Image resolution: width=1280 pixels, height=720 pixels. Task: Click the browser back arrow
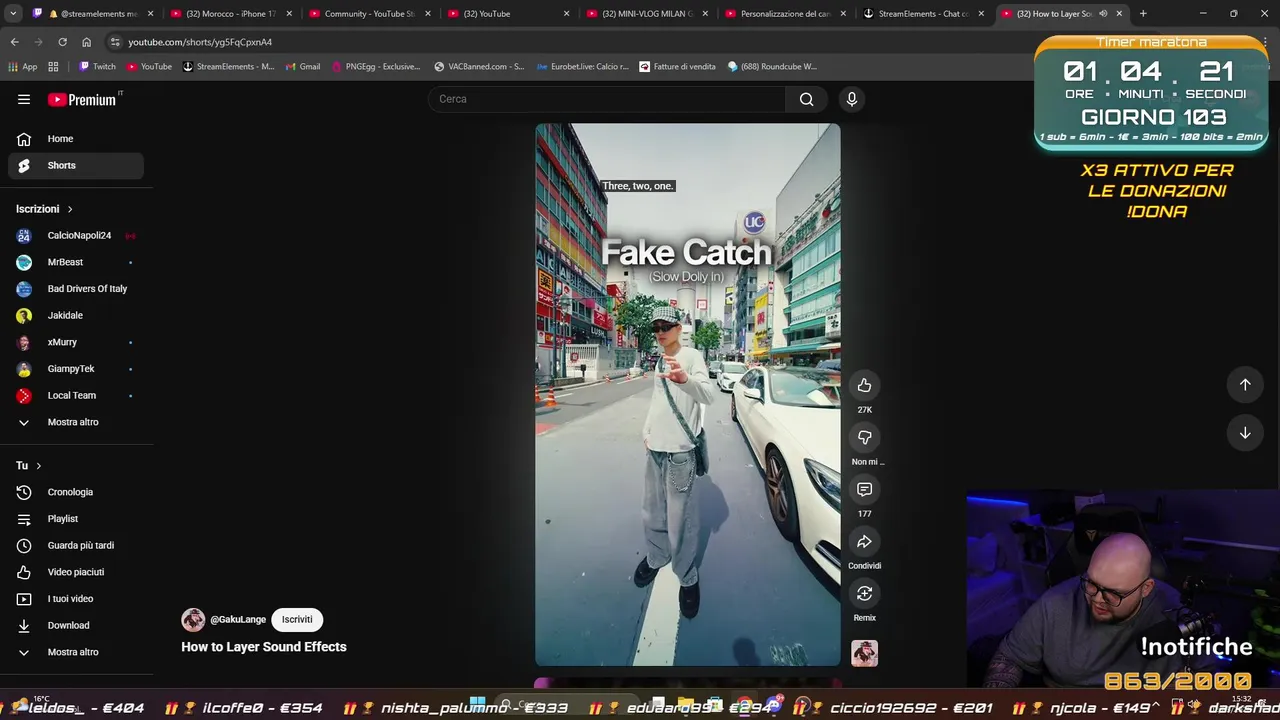[14, 42]
